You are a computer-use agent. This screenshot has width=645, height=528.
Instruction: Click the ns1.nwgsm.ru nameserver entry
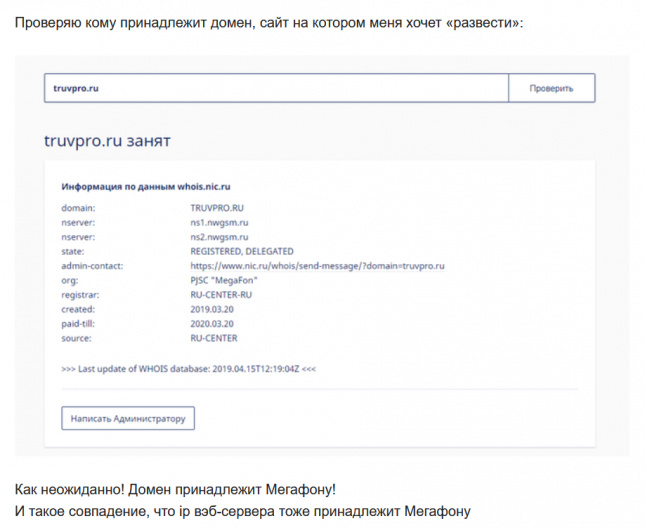coord(219,223)
